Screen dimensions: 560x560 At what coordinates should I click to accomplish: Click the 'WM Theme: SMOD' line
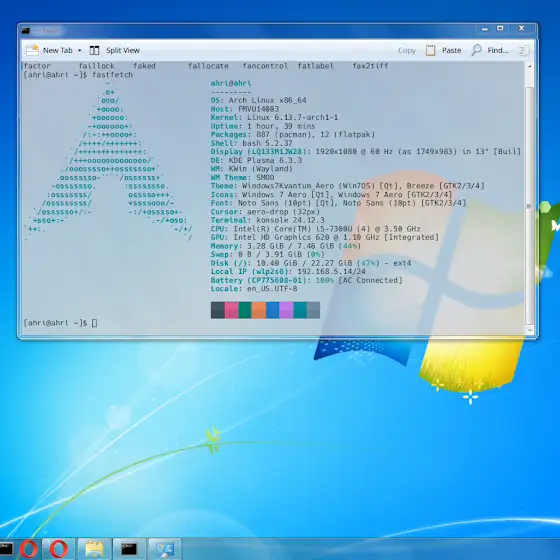tap(242, 178)
